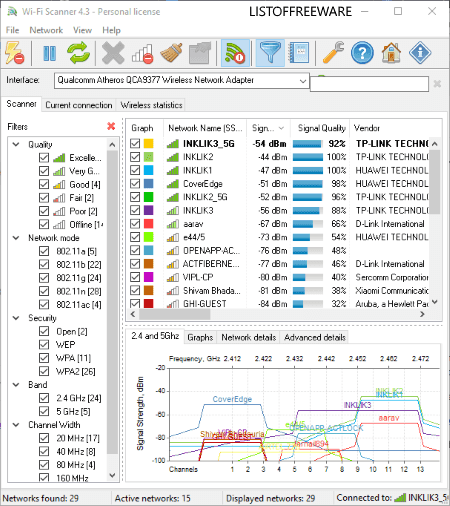Uncheck graph checkbox for CoverEdge network
Image resolution: width=450 pixels, height=506 pixels.
135,184
